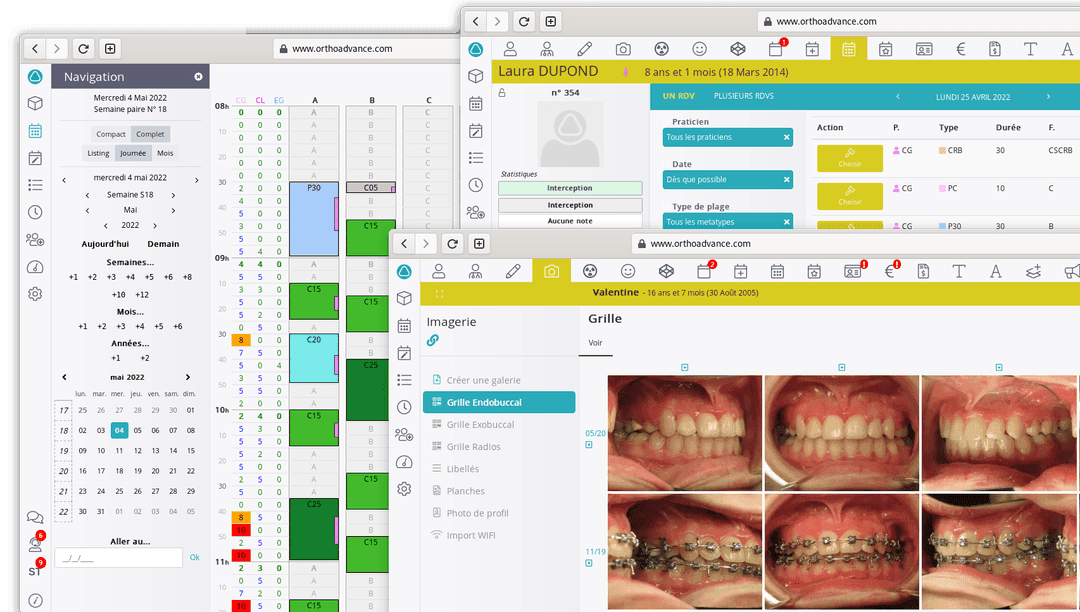
Task: Click the 3D cube codepen icon in Laura DUPOND toolbar
Action: 738,49
